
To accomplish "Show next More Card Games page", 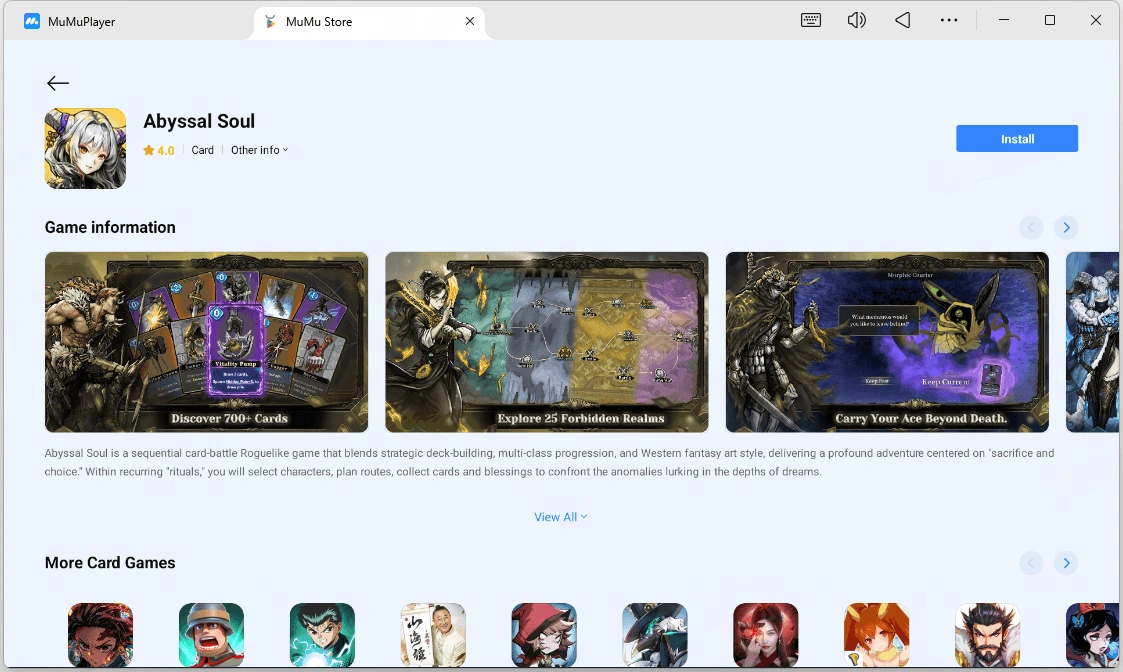I will tap(1066, 563).
